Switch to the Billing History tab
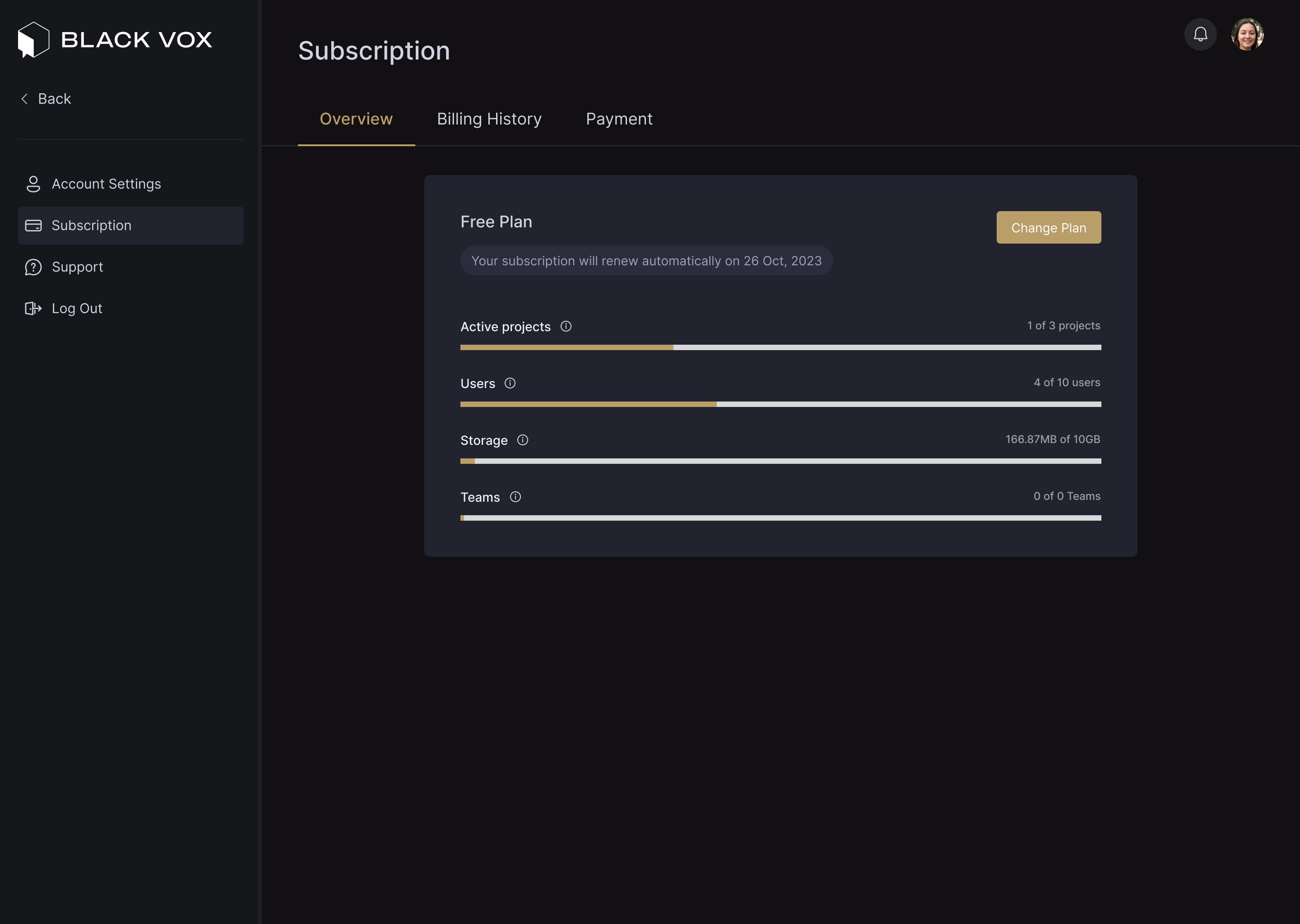Screen dimensions: 1300x924 coord(489,119)
